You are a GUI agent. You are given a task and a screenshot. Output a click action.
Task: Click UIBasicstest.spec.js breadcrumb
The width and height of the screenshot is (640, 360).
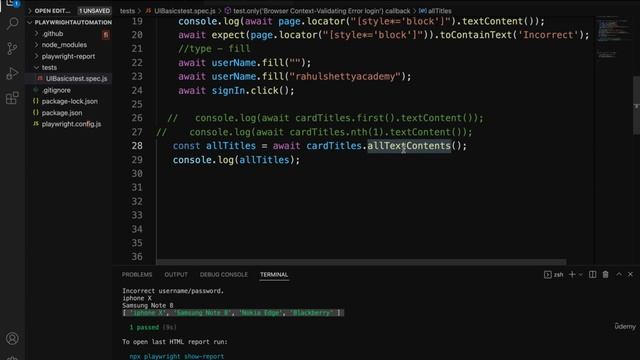click(184, 11)
